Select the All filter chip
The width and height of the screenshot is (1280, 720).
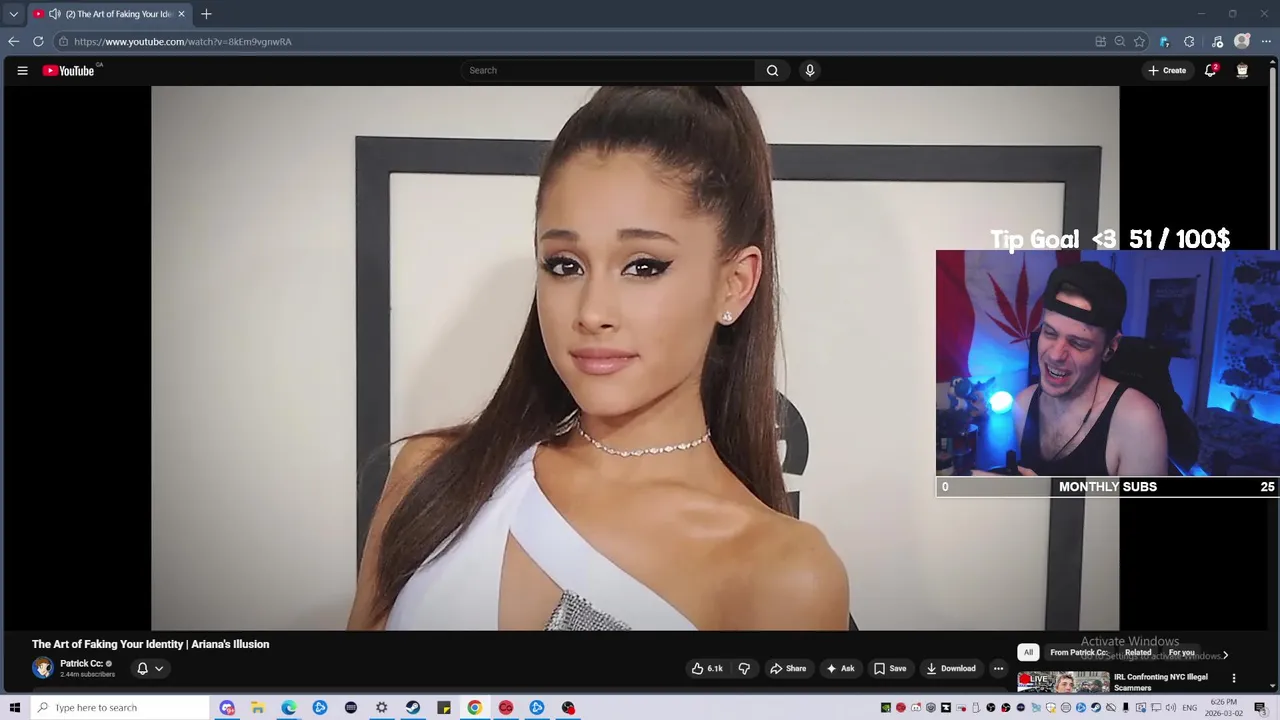click(x=1028, y=653)
